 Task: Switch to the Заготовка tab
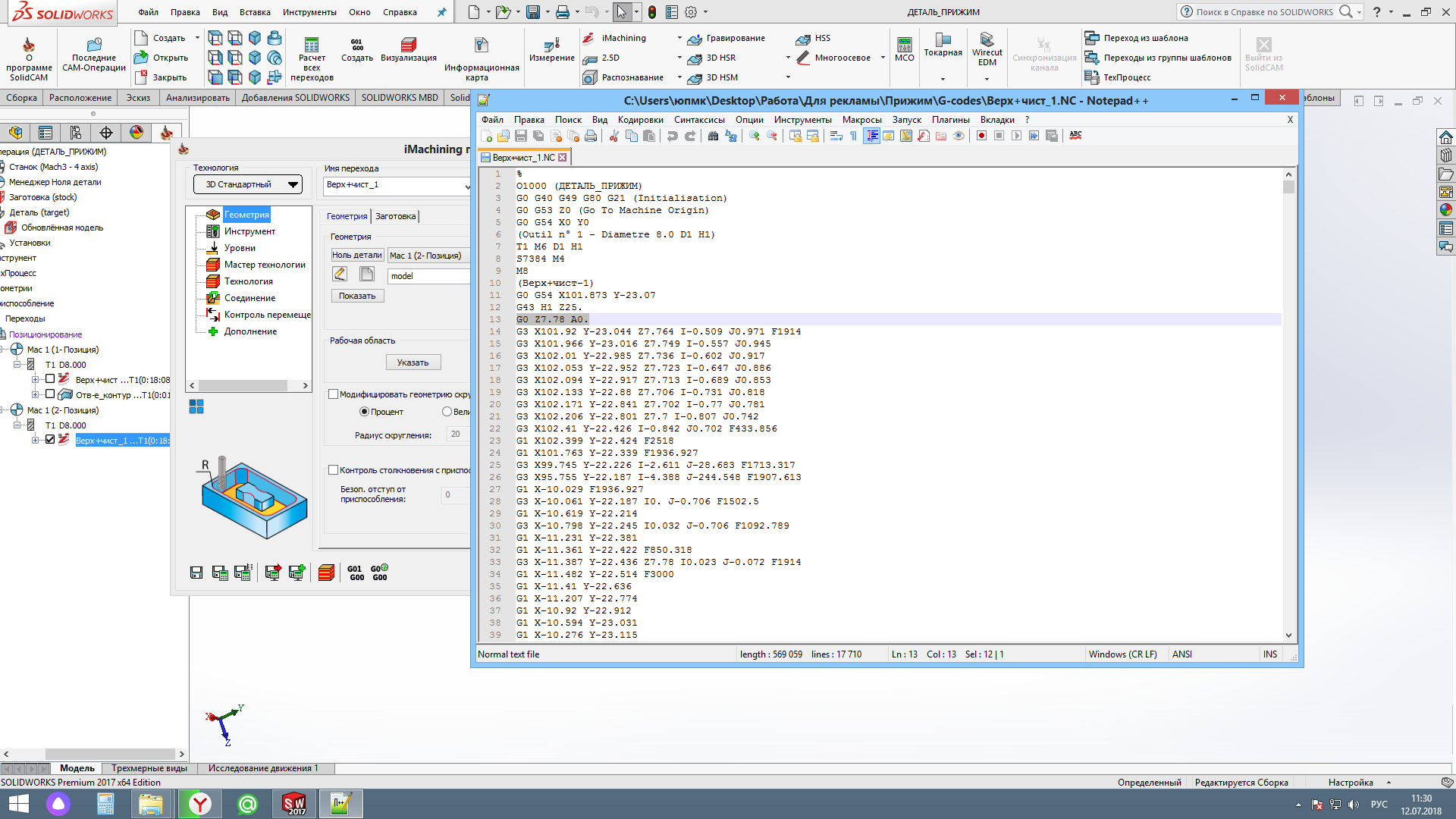click(395, 216)
